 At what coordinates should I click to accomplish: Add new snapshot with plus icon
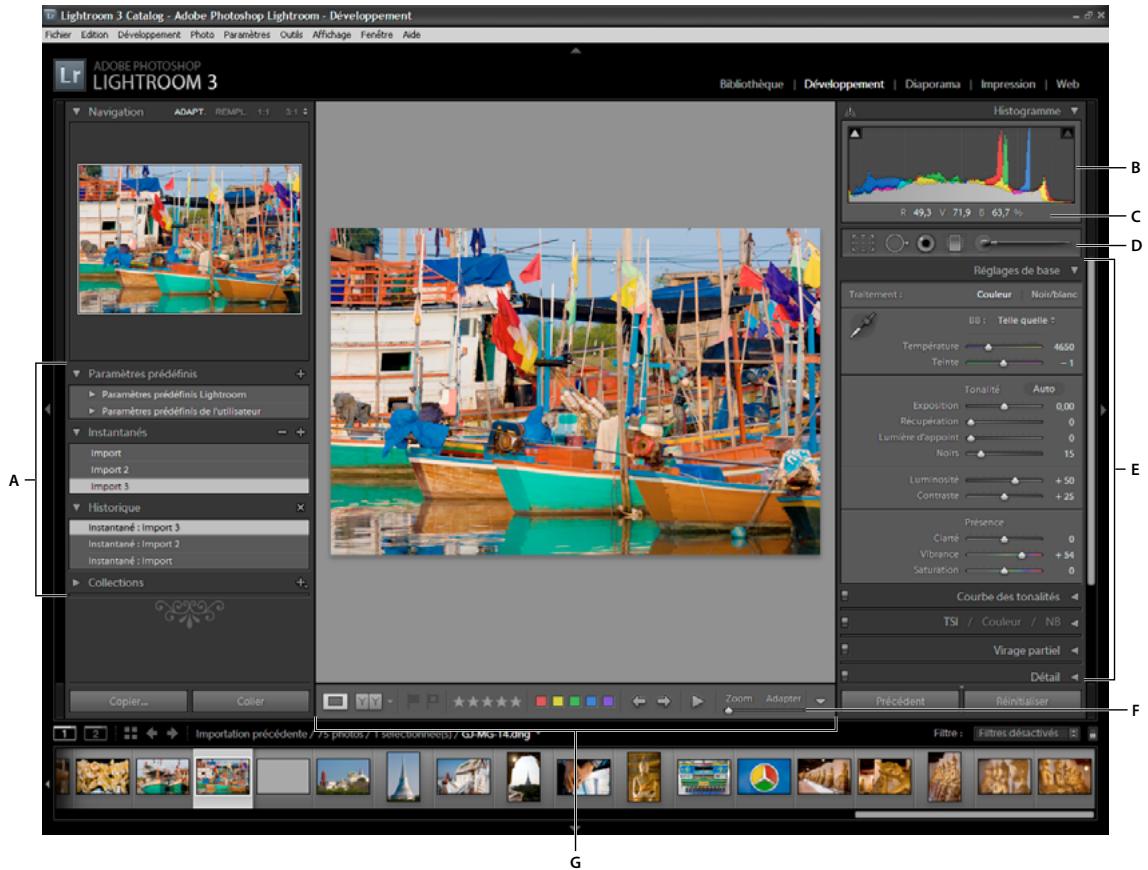[x=300, y=432]
